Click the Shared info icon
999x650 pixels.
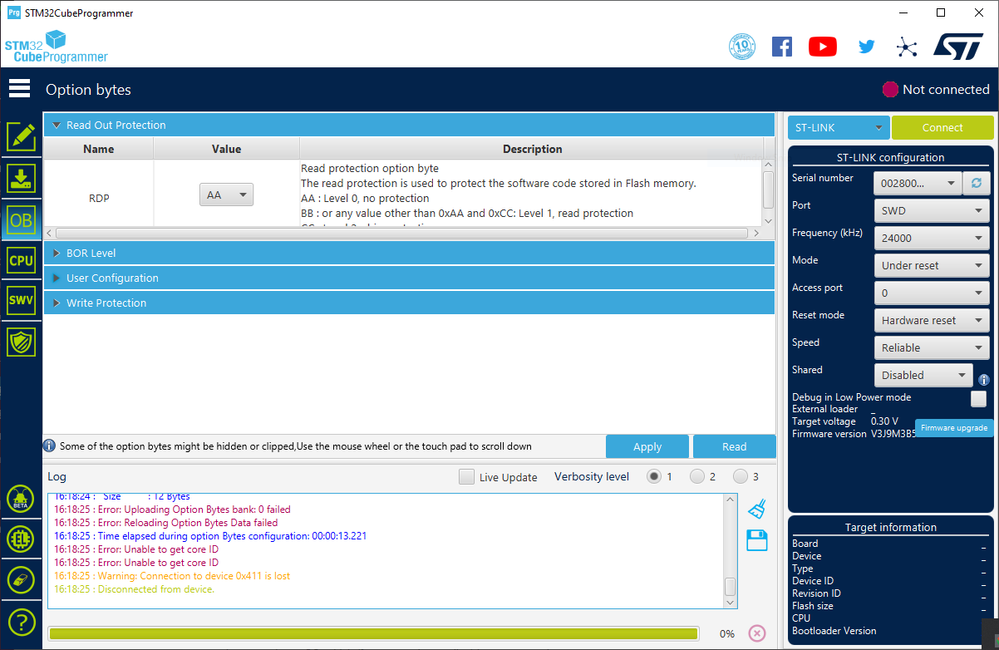984,380
